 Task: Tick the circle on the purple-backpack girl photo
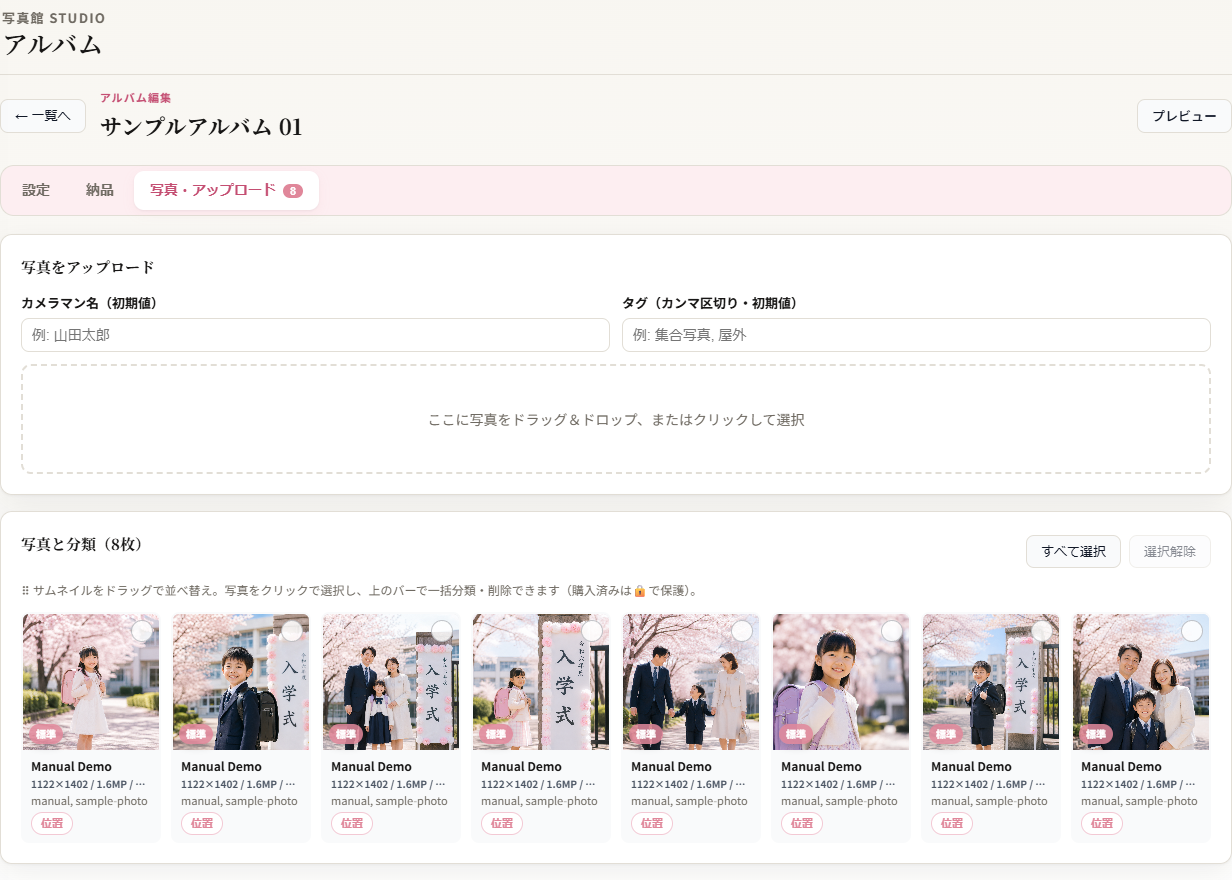[892, 631]
